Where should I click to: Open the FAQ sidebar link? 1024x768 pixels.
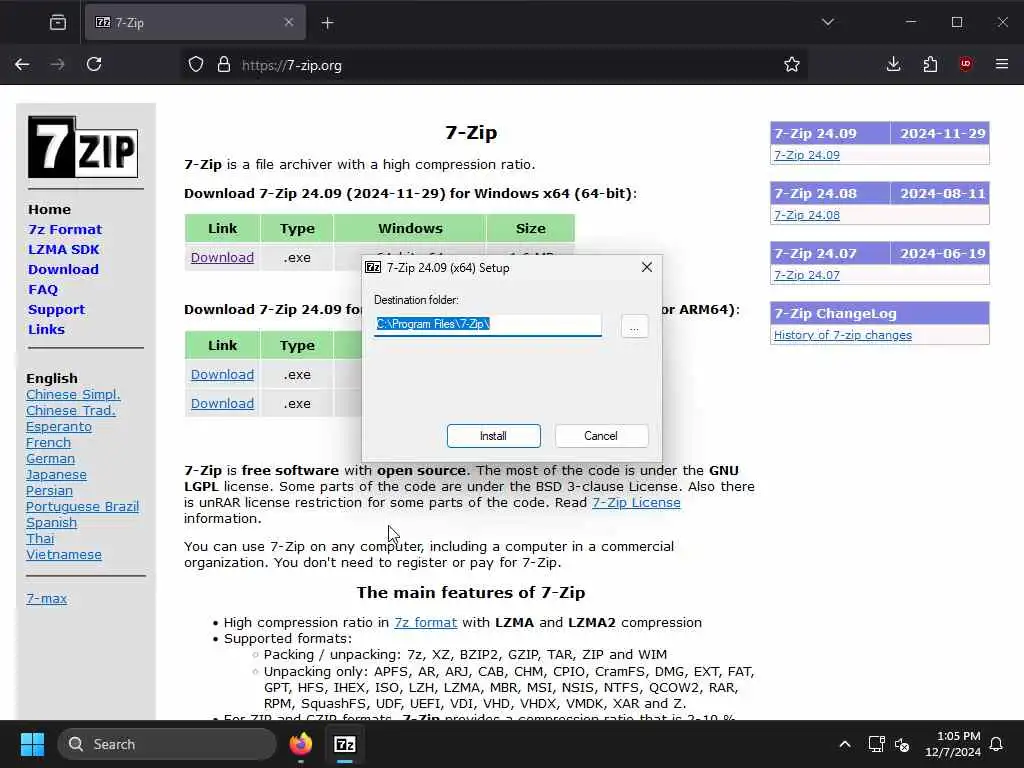tap(43, 289)
